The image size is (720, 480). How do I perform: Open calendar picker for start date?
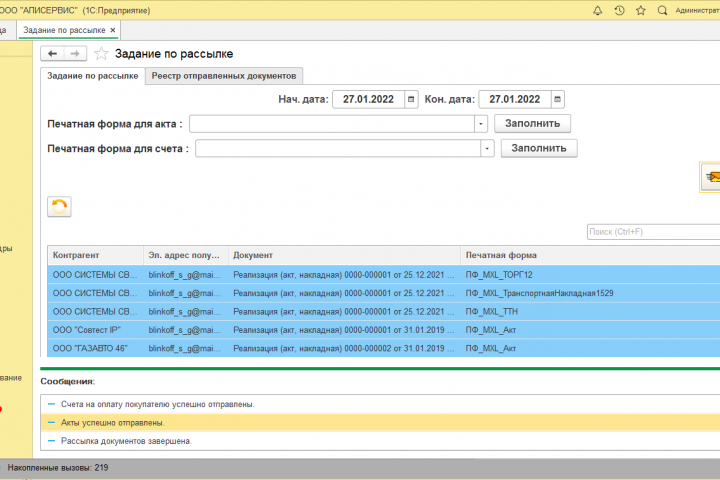click(x=411, y=99)
